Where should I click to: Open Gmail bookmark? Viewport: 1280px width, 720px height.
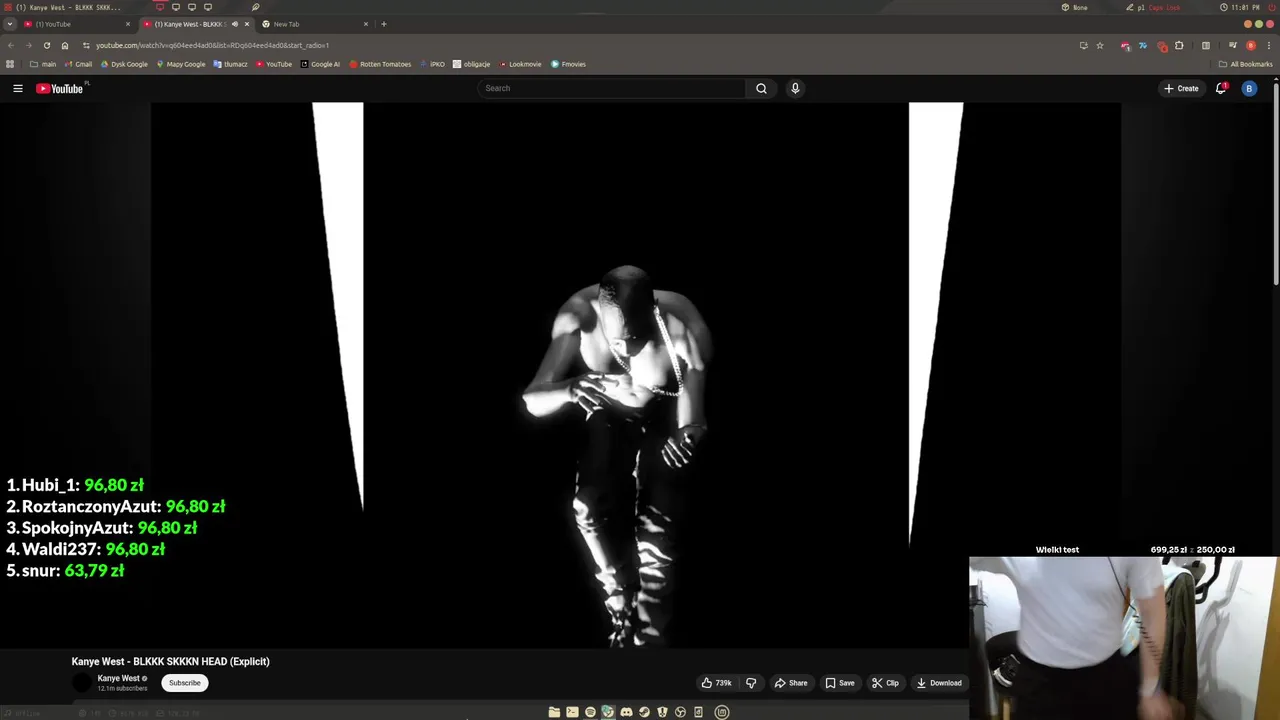coord(79,64)
